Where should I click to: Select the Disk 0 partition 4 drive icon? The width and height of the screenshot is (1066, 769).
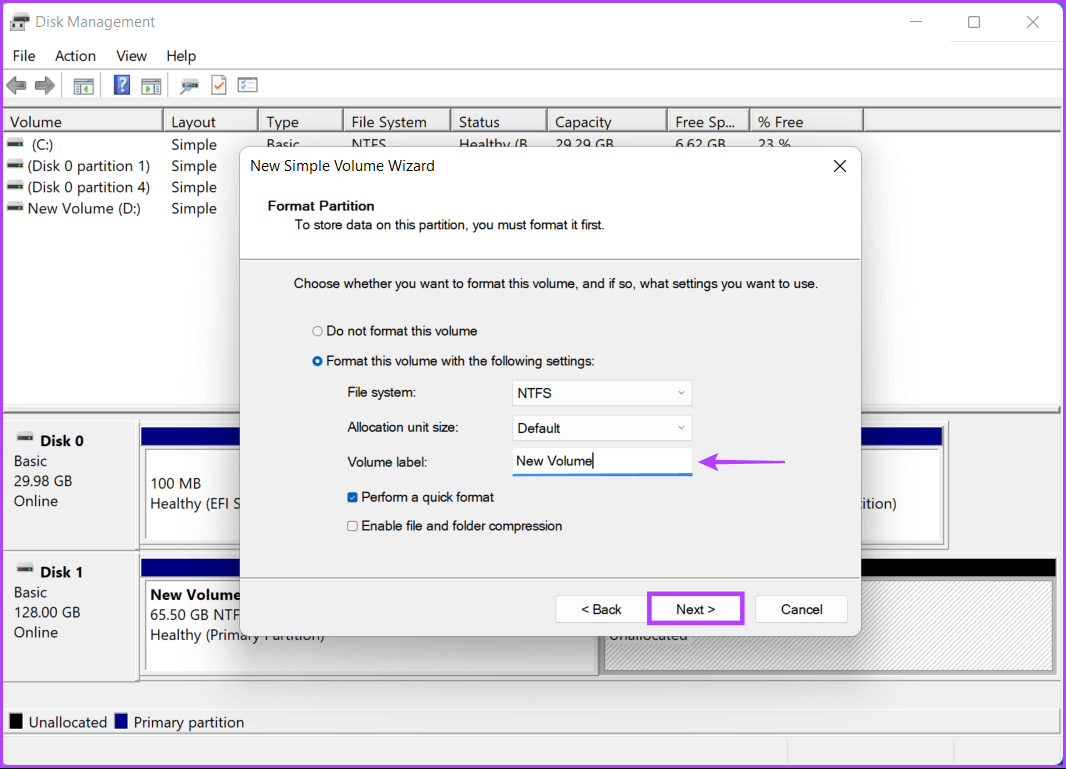coord(15,186)
